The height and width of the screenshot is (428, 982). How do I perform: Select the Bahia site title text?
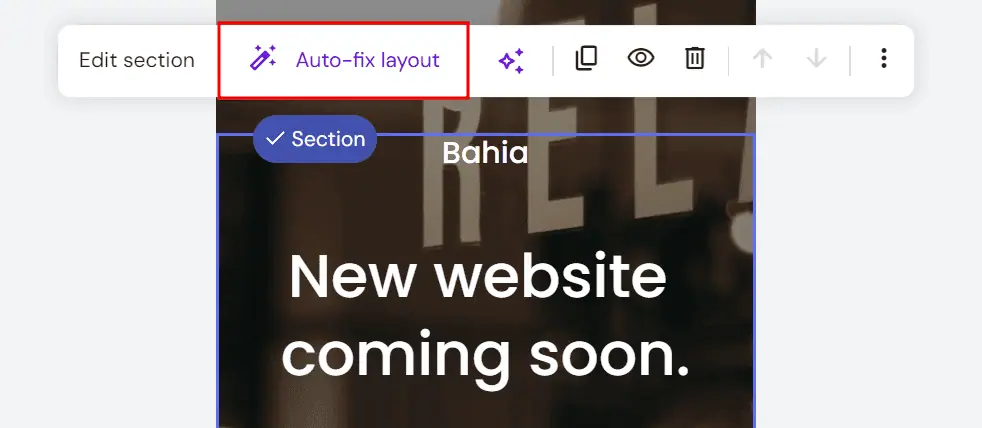485,153
